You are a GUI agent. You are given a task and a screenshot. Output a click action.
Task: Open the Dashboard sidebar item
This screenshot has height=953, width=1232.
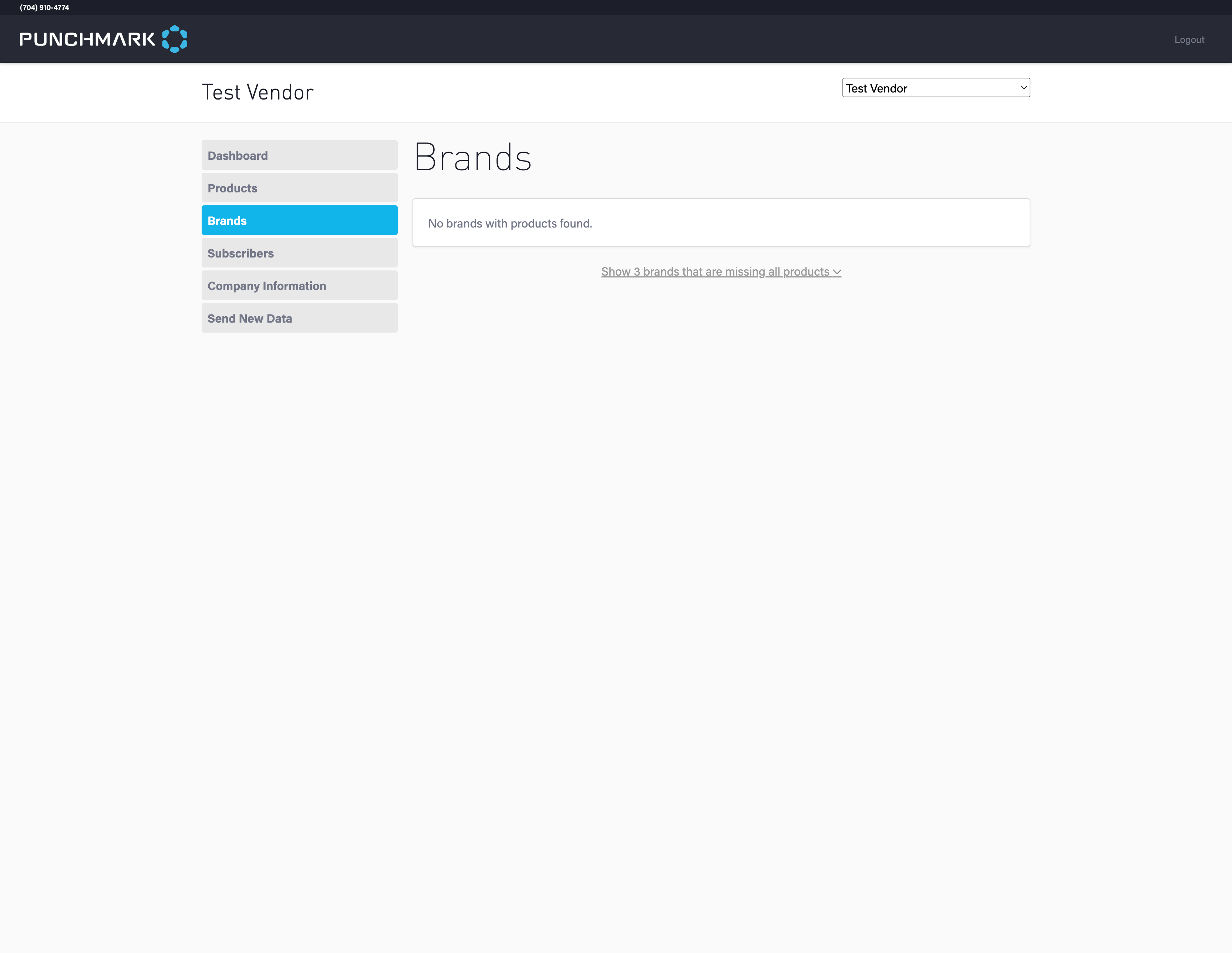(x=299, y=155)
